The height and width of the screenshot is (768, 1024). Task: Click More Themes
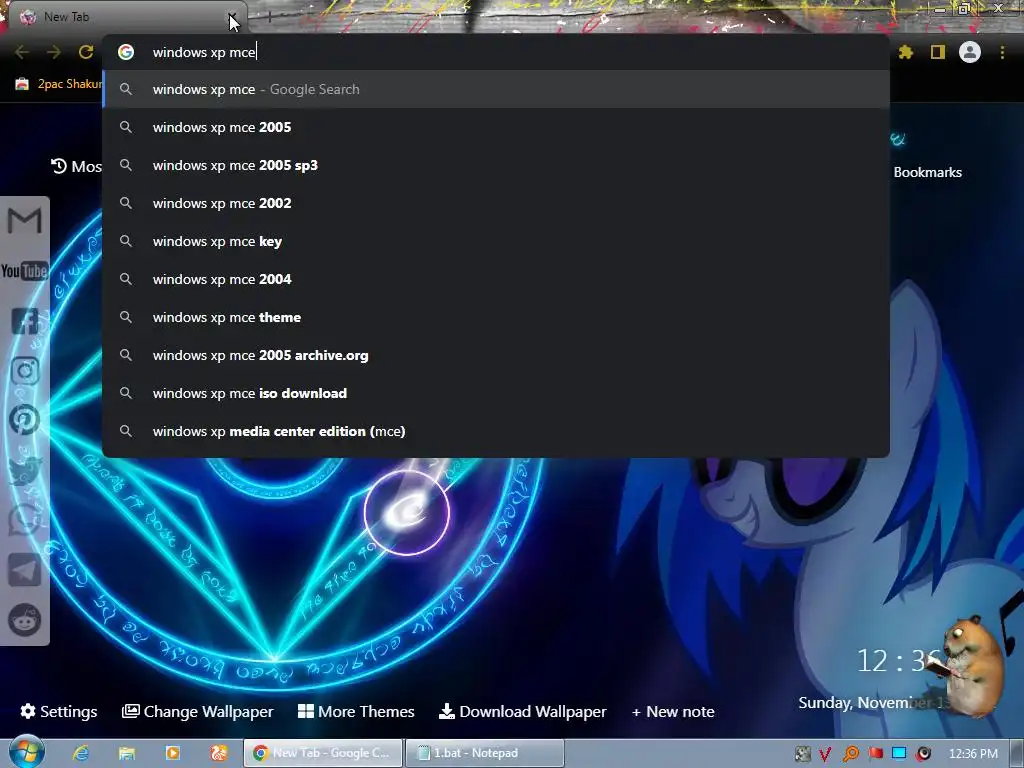[x=356, y=711]
